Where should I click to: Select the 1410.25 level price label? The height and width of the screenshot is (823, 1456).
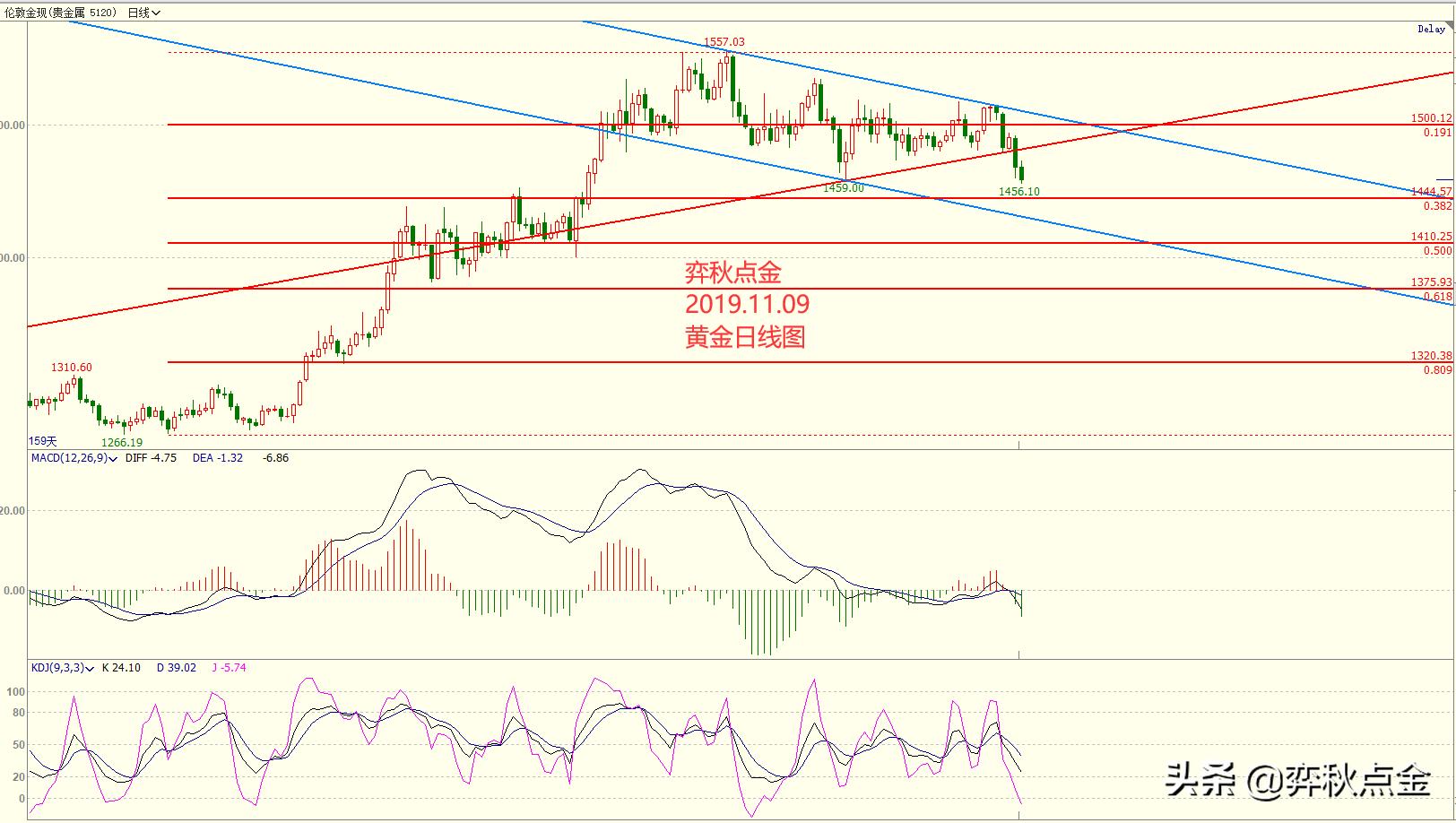tap(1431, 237)
